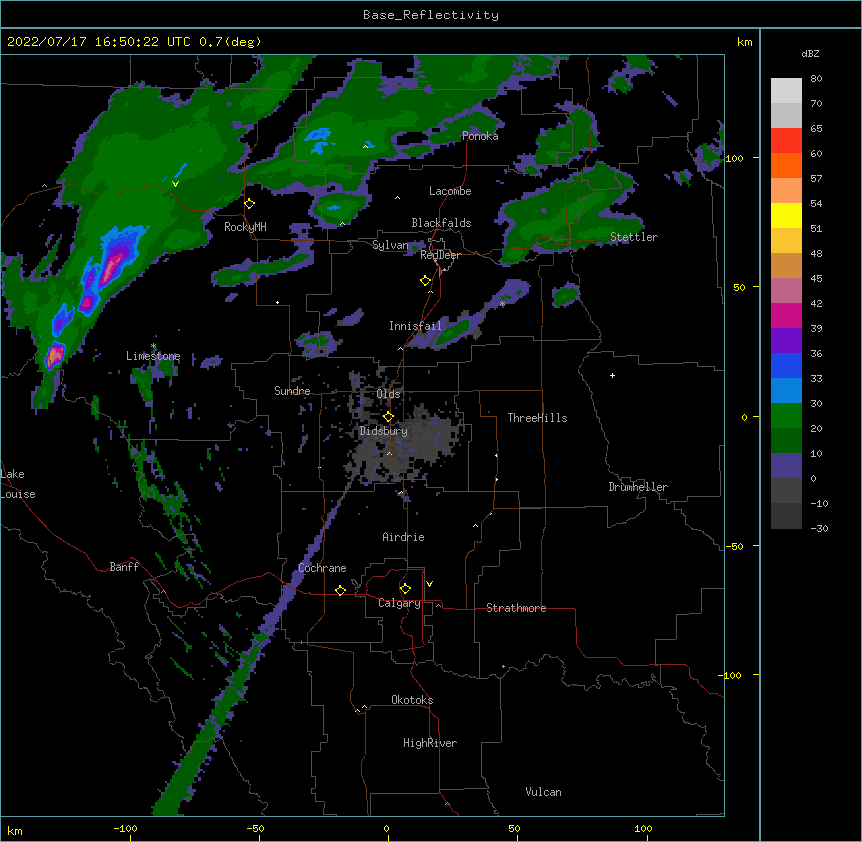
Task: Click the magenta 39-42 dBZ legend swatch
Action: [x=786, y=315]
